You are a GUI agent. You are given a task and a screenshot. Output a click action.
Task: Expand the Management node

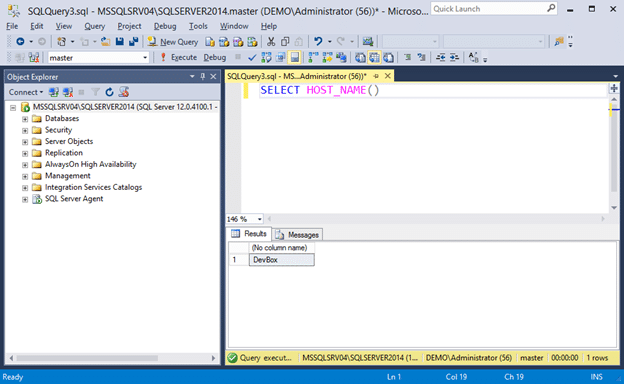click(x=25, y=176)
